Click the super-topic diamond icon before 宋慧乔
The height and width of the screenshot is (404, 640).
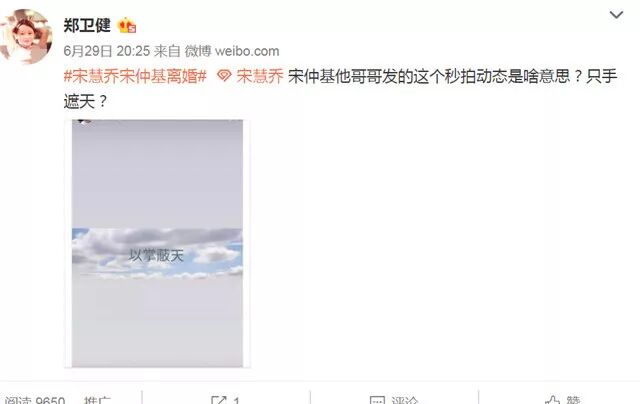[224, 76]
